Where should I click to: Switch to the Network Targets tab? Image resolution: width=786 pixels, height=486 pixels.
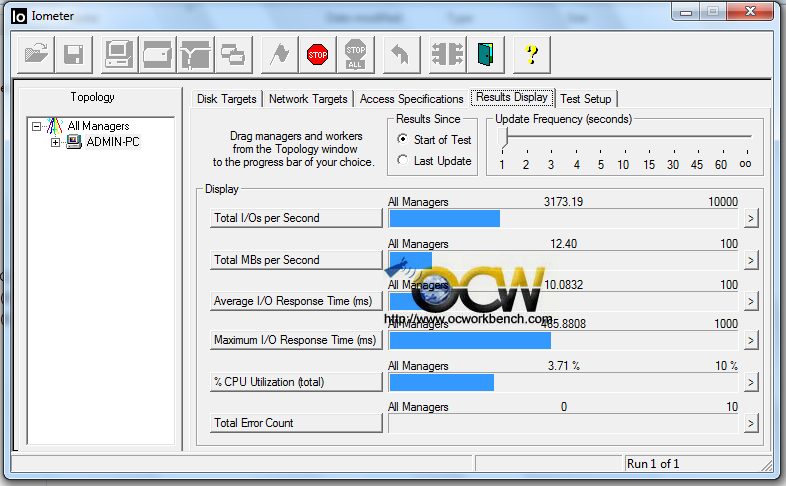308,99
